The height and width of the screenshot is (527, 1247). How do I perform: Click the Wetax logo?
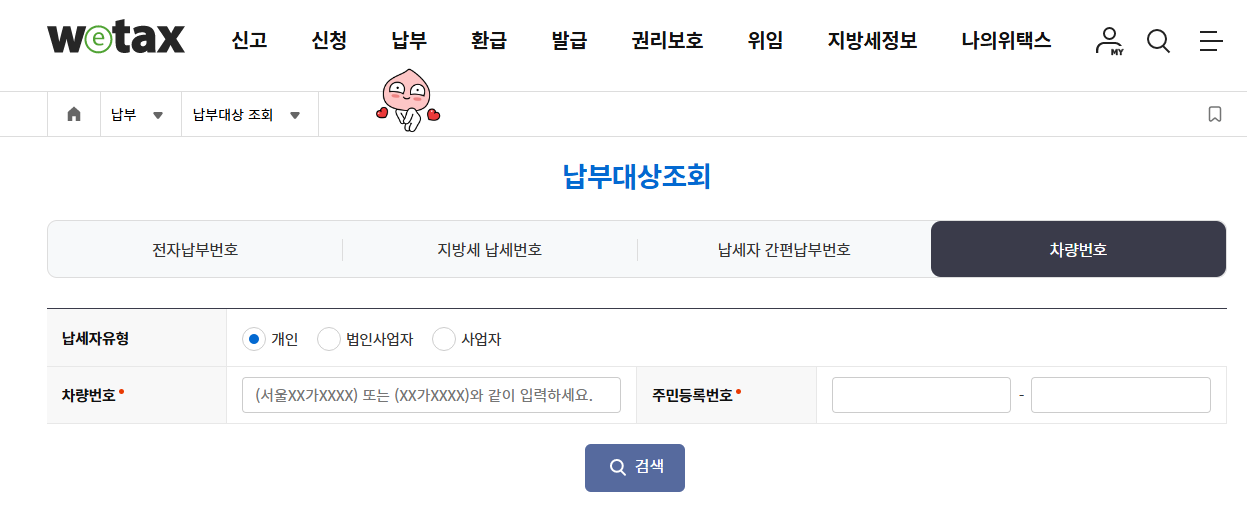(116, 39)
